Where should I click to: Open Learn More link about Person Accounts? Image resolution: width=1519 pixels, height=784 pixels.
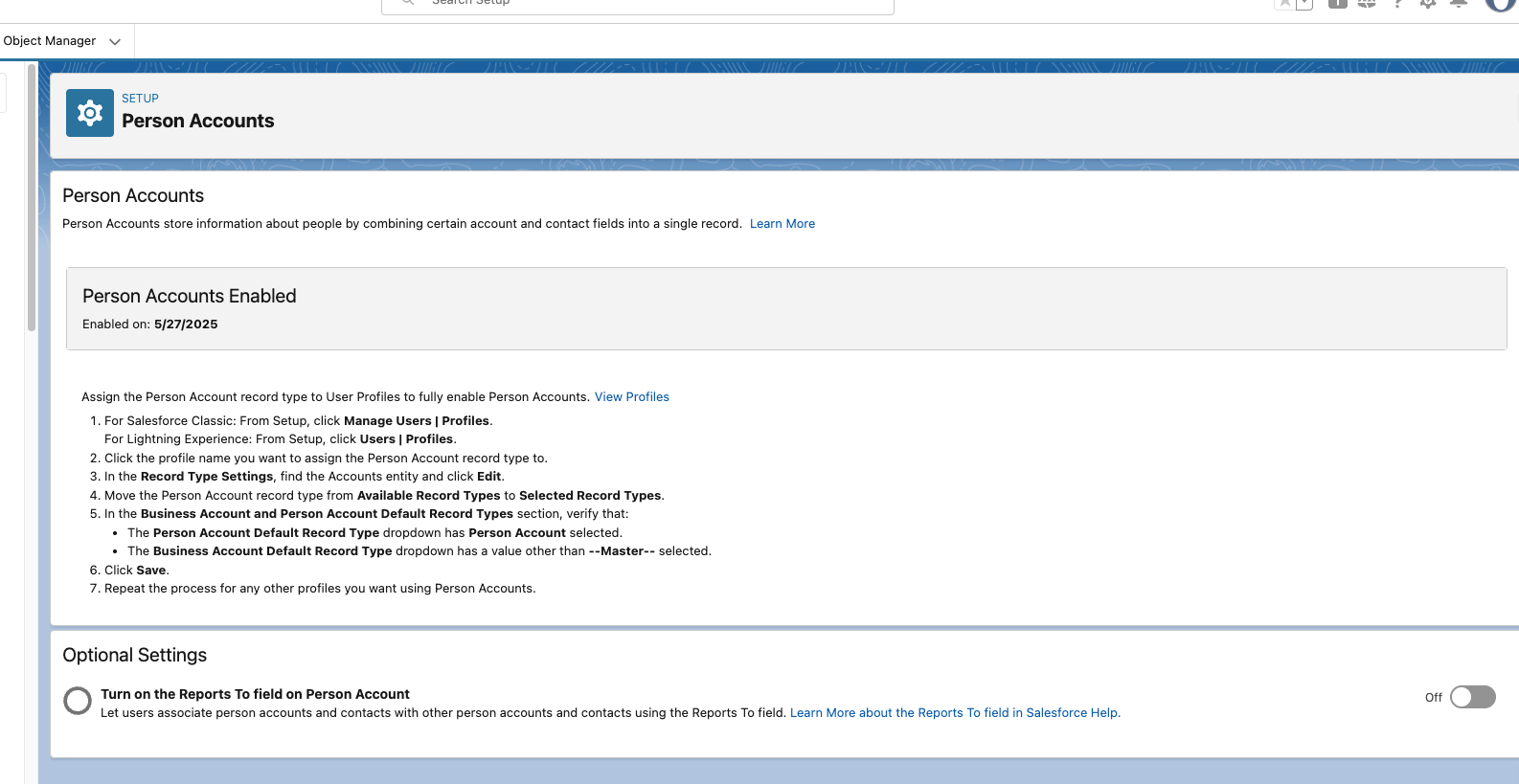782,224
